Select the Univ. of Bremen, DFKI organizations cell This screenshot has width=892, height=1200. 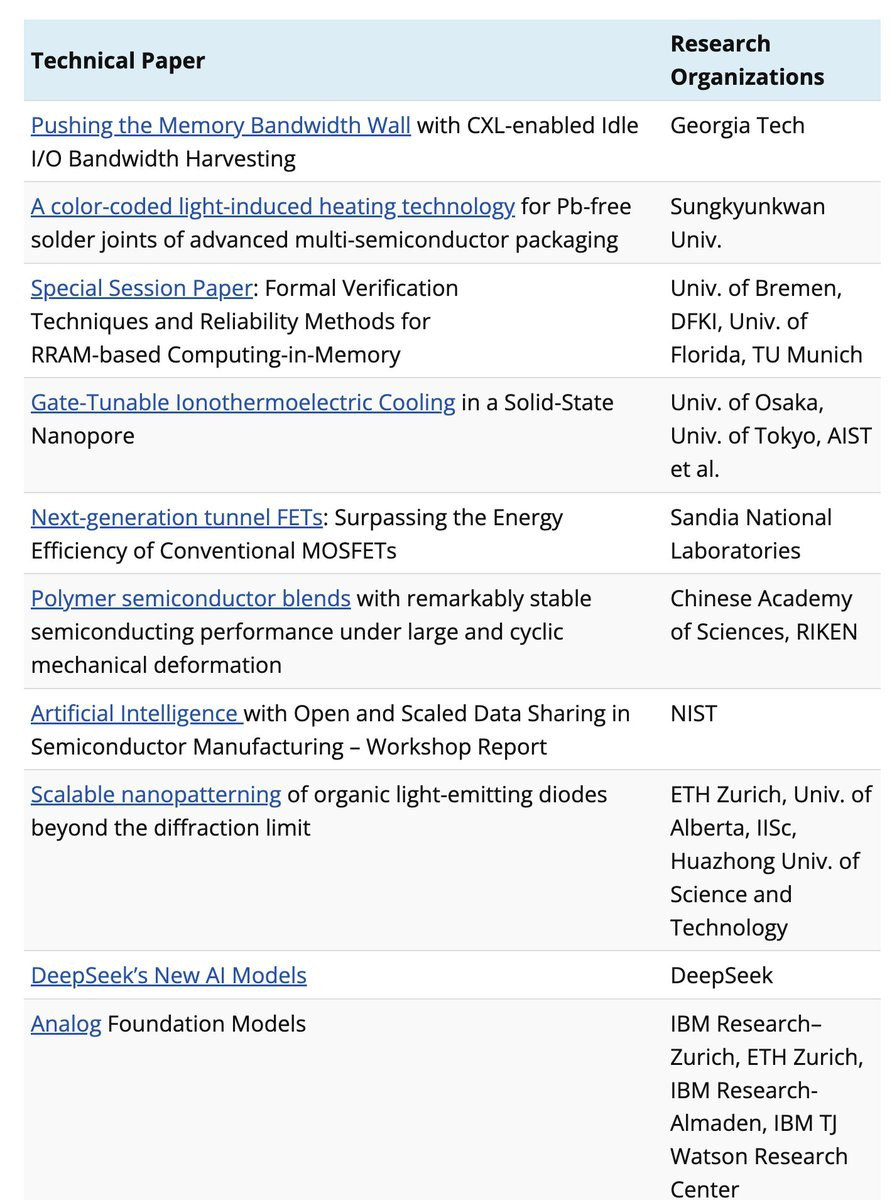pyautogui.click(x=766, y=321)
